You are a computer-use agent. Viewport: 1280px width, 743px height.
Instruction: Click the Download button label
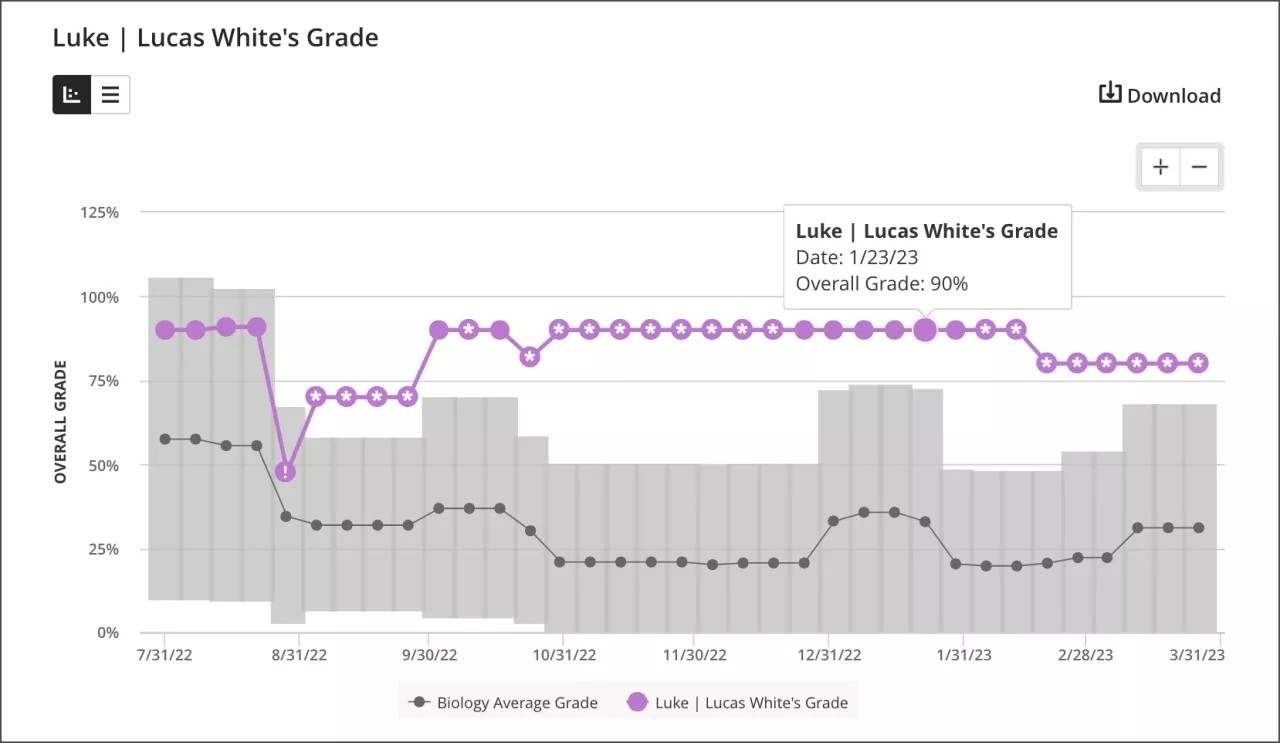coord(1174,95)
